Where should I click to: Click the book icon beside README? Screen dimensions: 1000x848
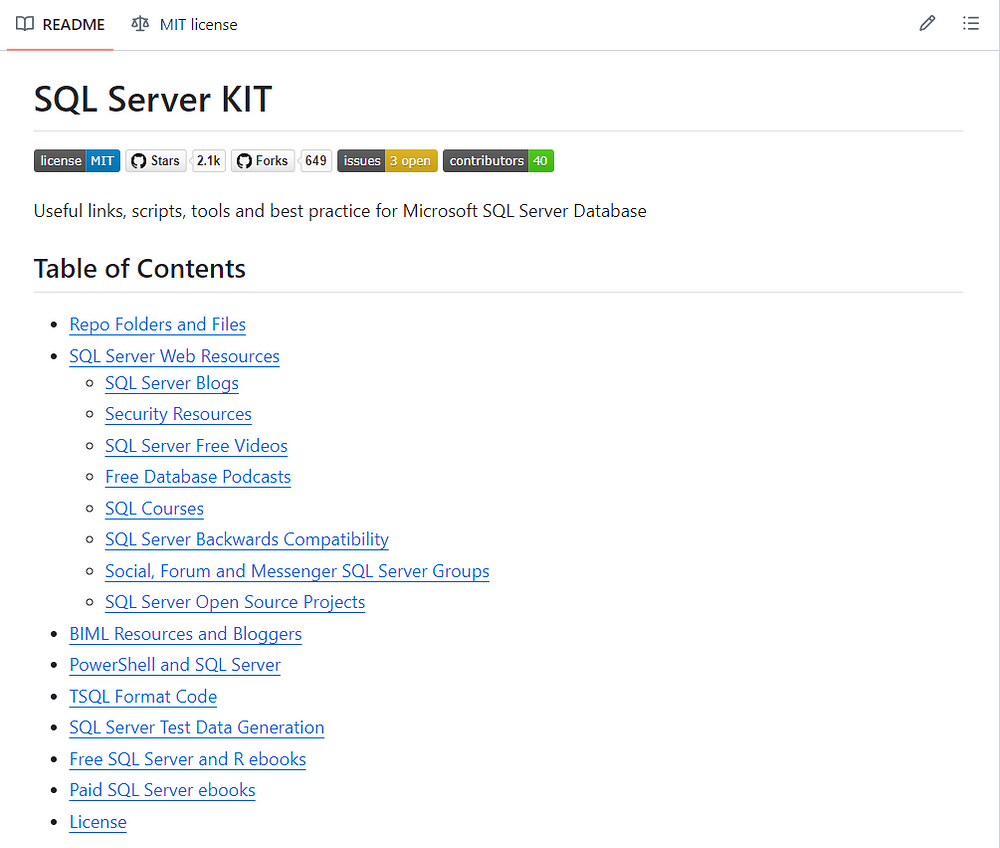pyautogui.click(x=23, y=24)
